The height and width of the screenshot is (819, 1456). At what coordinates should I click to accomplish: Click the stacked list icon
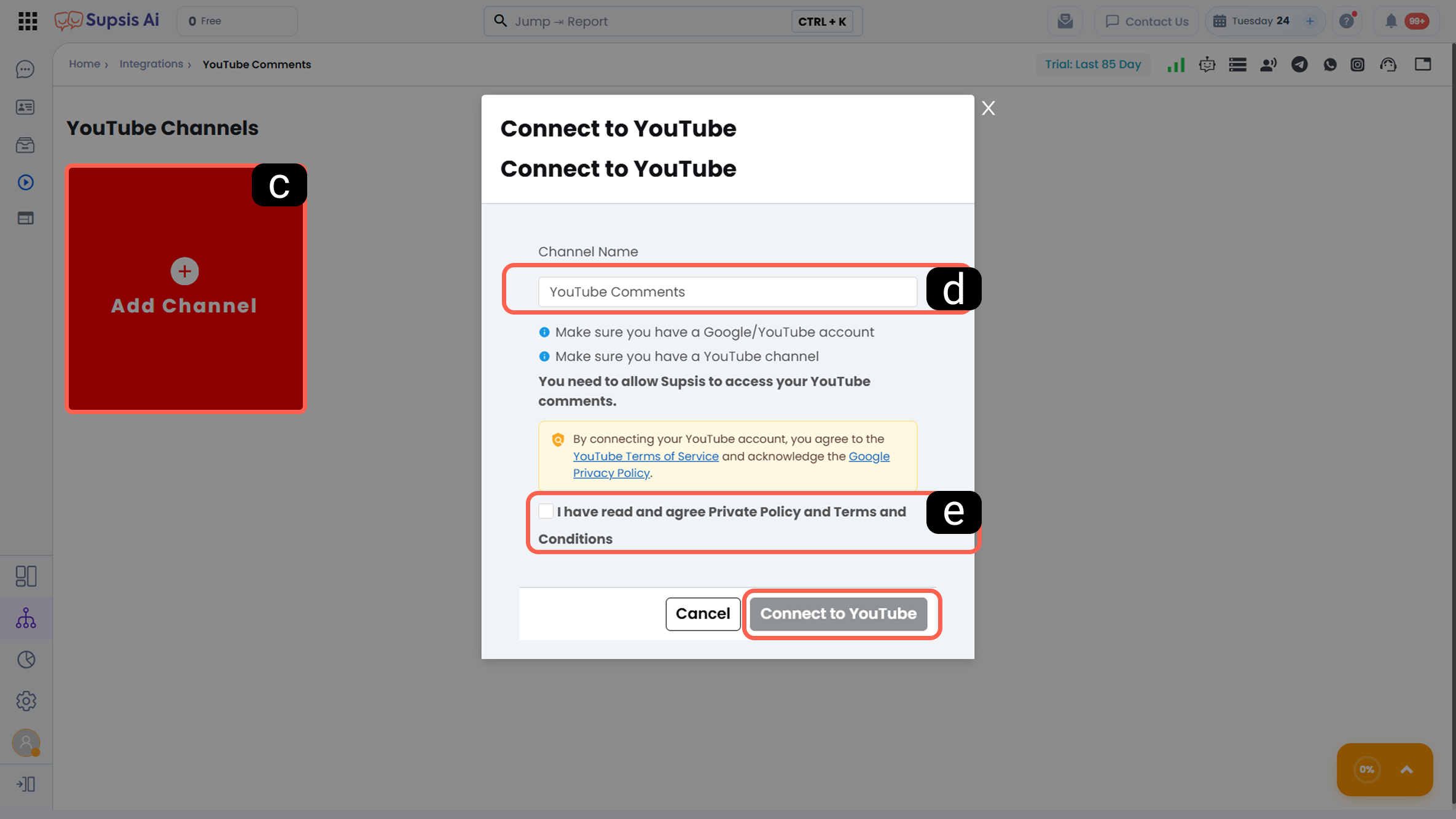1238,65
